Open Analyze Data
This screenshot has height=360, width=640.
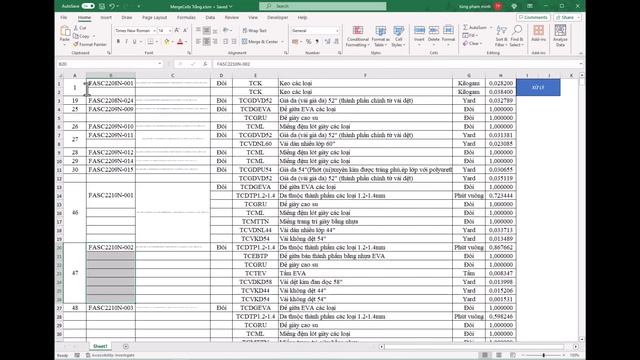(x=560, y=36)
